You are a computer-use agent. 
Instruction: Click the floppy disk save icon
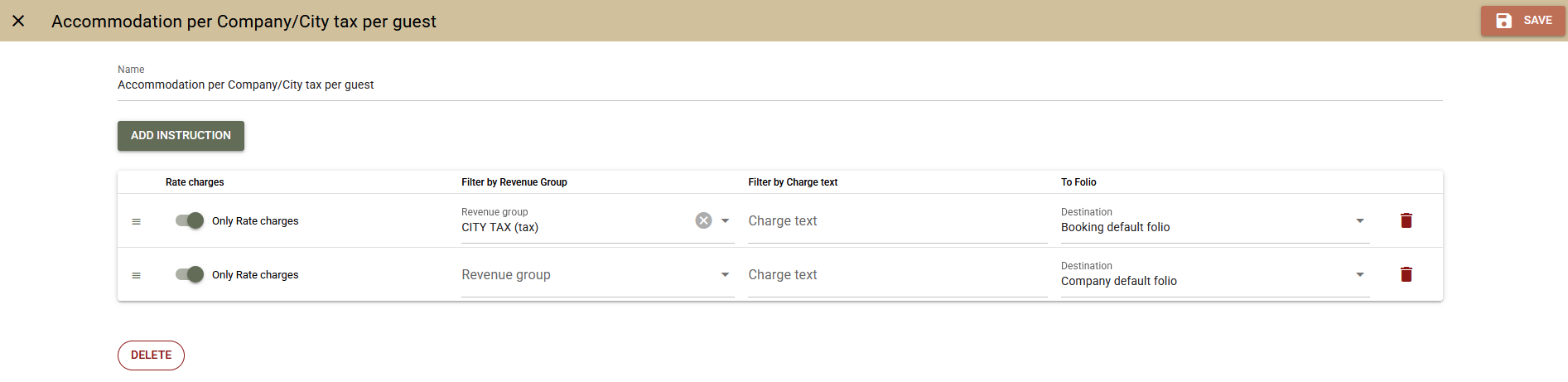(x=1503, y=21)
